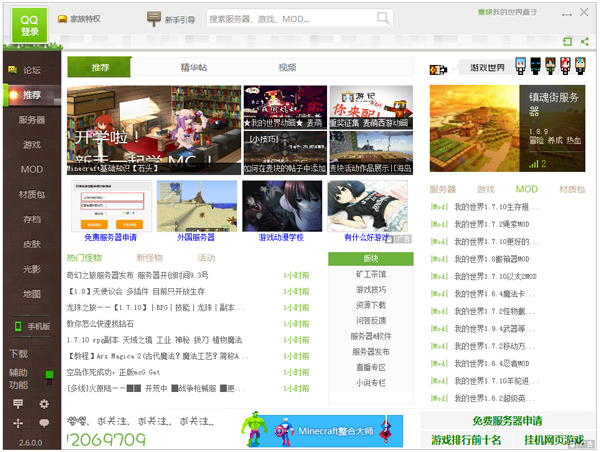
Task: Open the 新手引导 signpost guide
Action: [x=171, y=18]
